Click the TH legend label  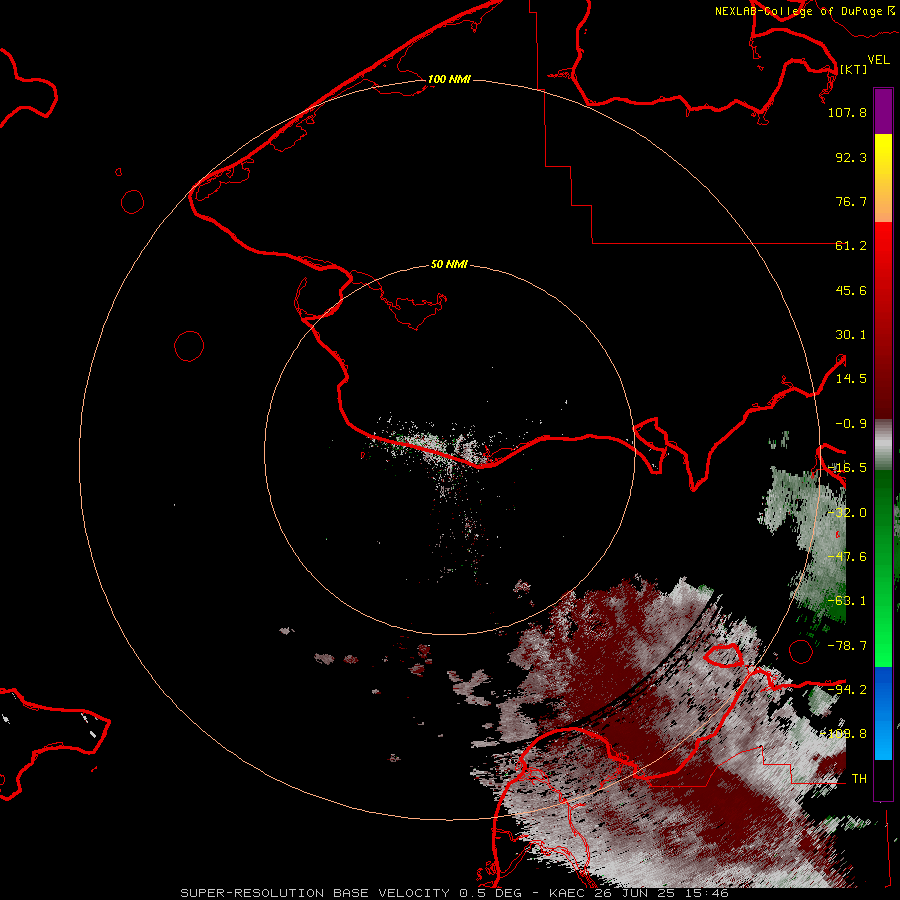pos(859,779)
